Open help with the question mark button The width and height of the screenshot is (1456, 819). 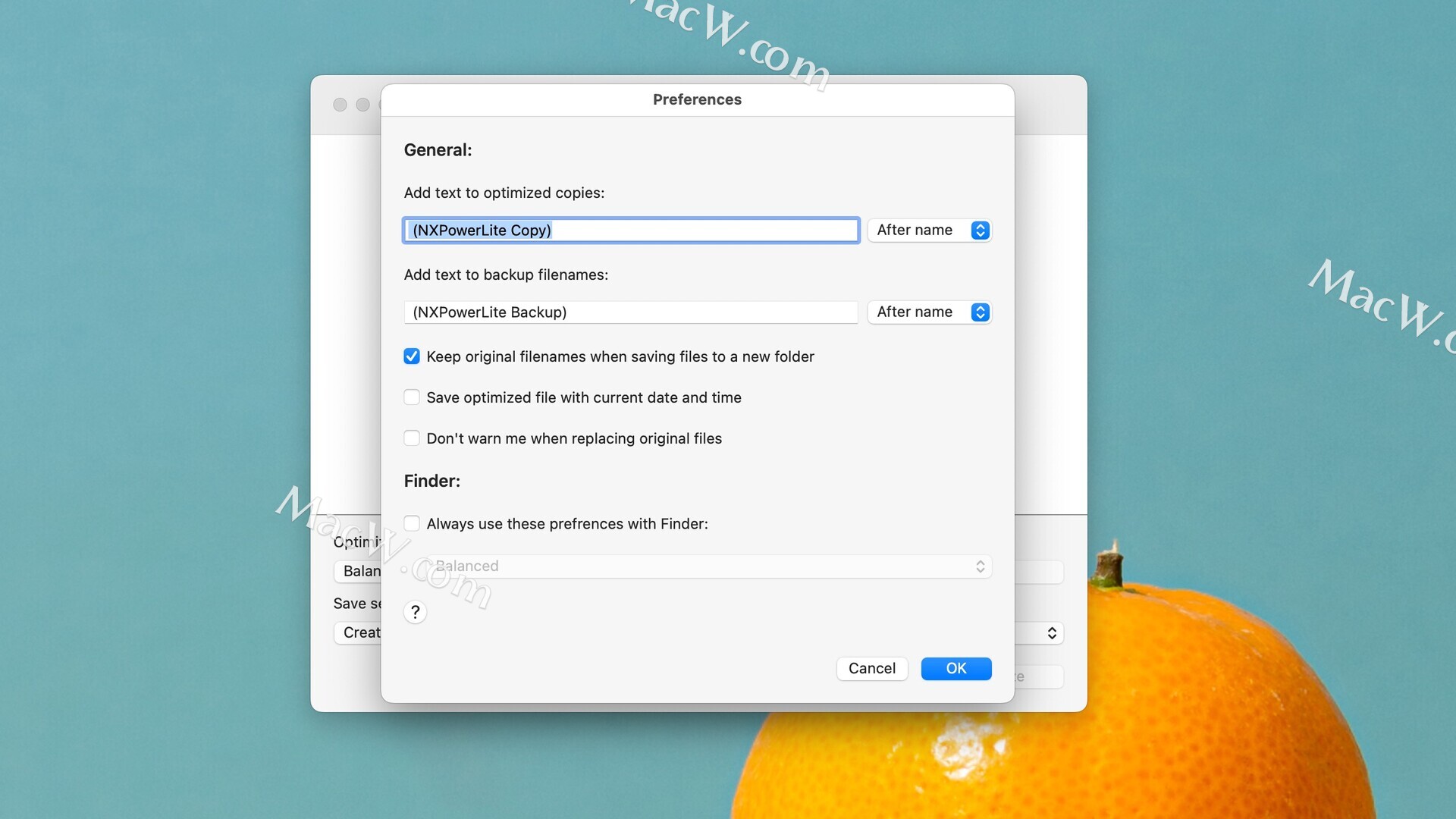[415, 612]
